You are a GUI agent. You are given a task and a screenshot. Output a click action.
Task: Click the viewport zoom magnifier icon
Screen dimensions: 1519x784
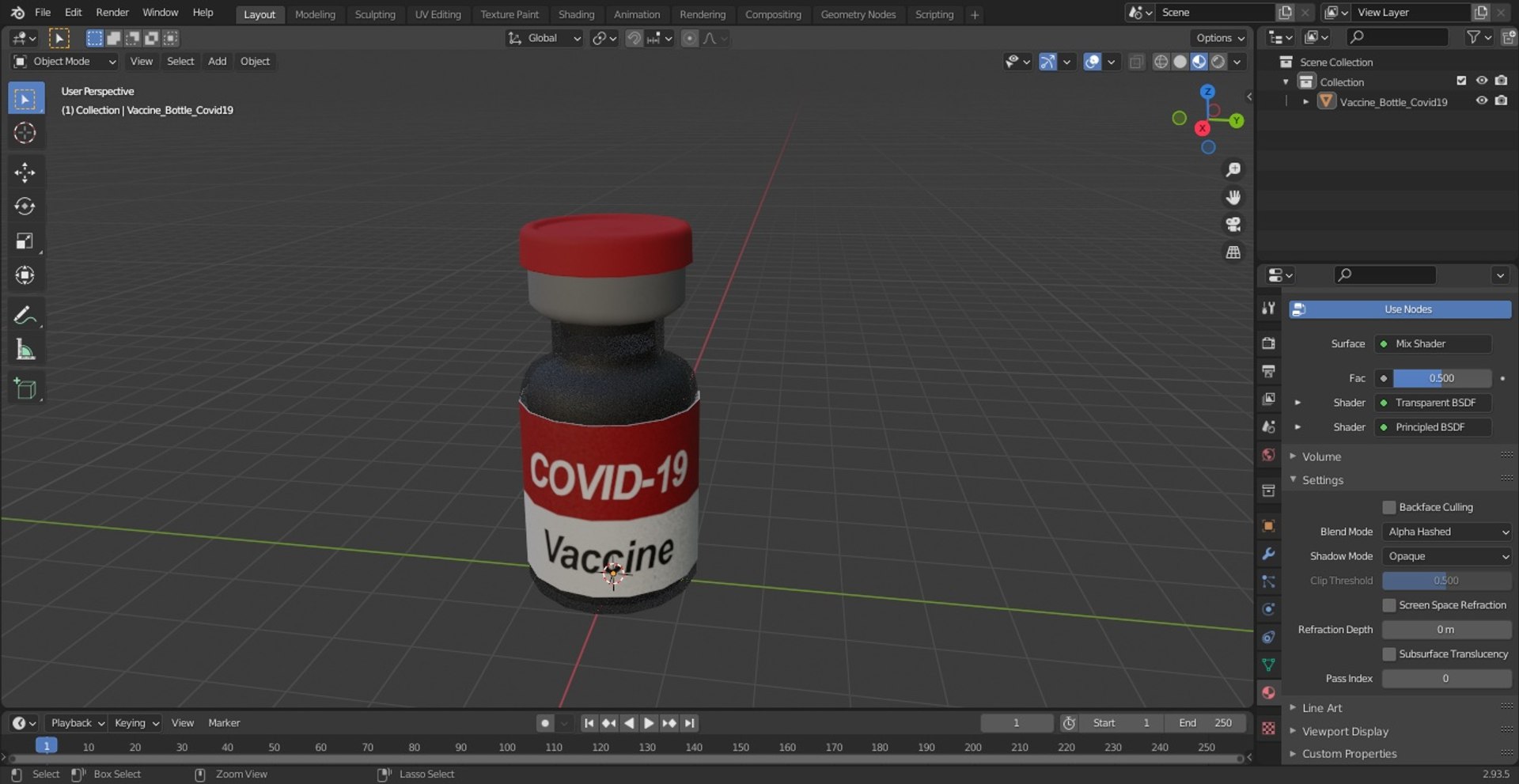pyautogui.click(x=1233, y=170)
